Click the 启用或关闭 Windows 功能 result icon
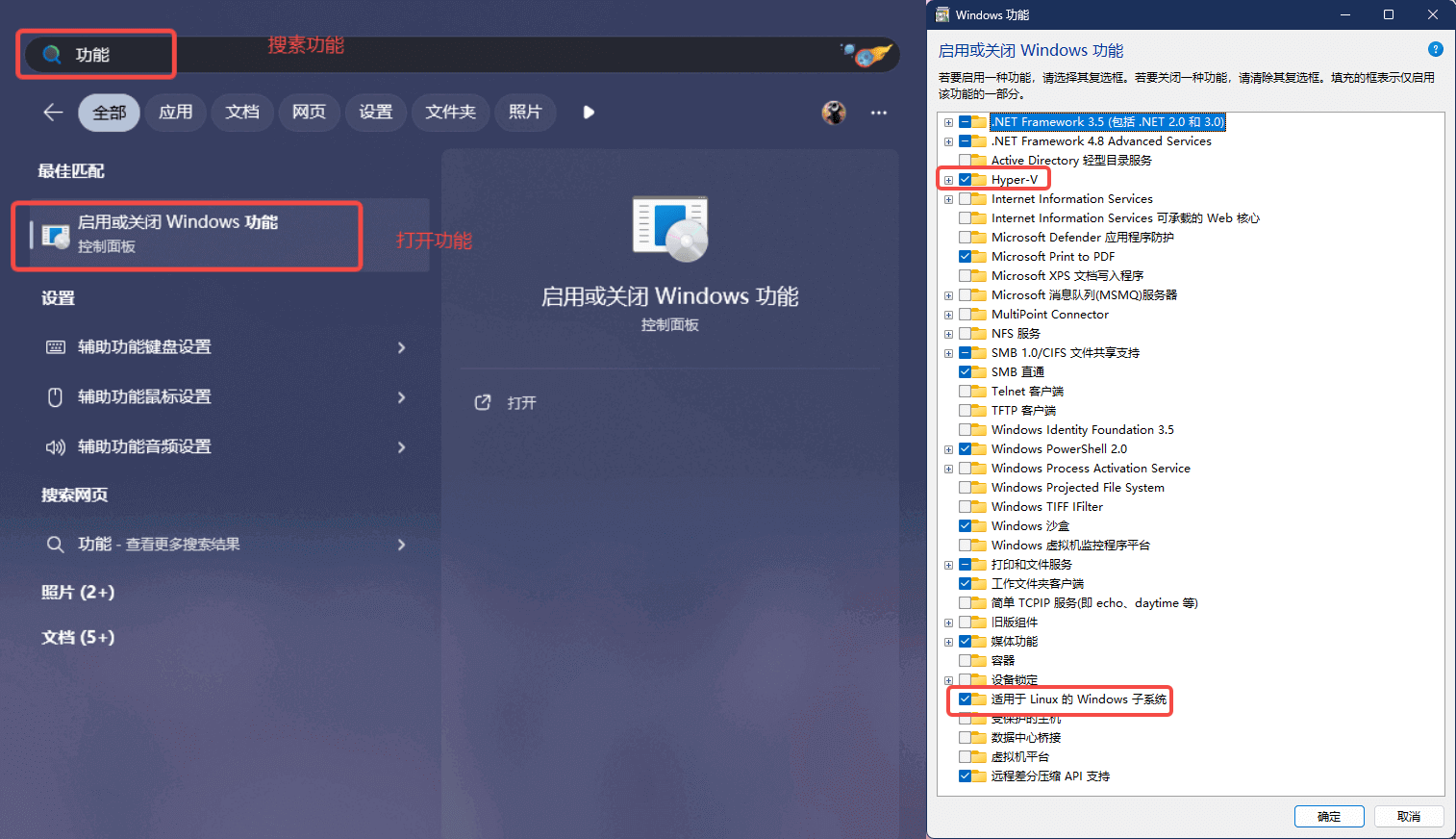Screen dimensions: 1456x839 pos(56,234)
